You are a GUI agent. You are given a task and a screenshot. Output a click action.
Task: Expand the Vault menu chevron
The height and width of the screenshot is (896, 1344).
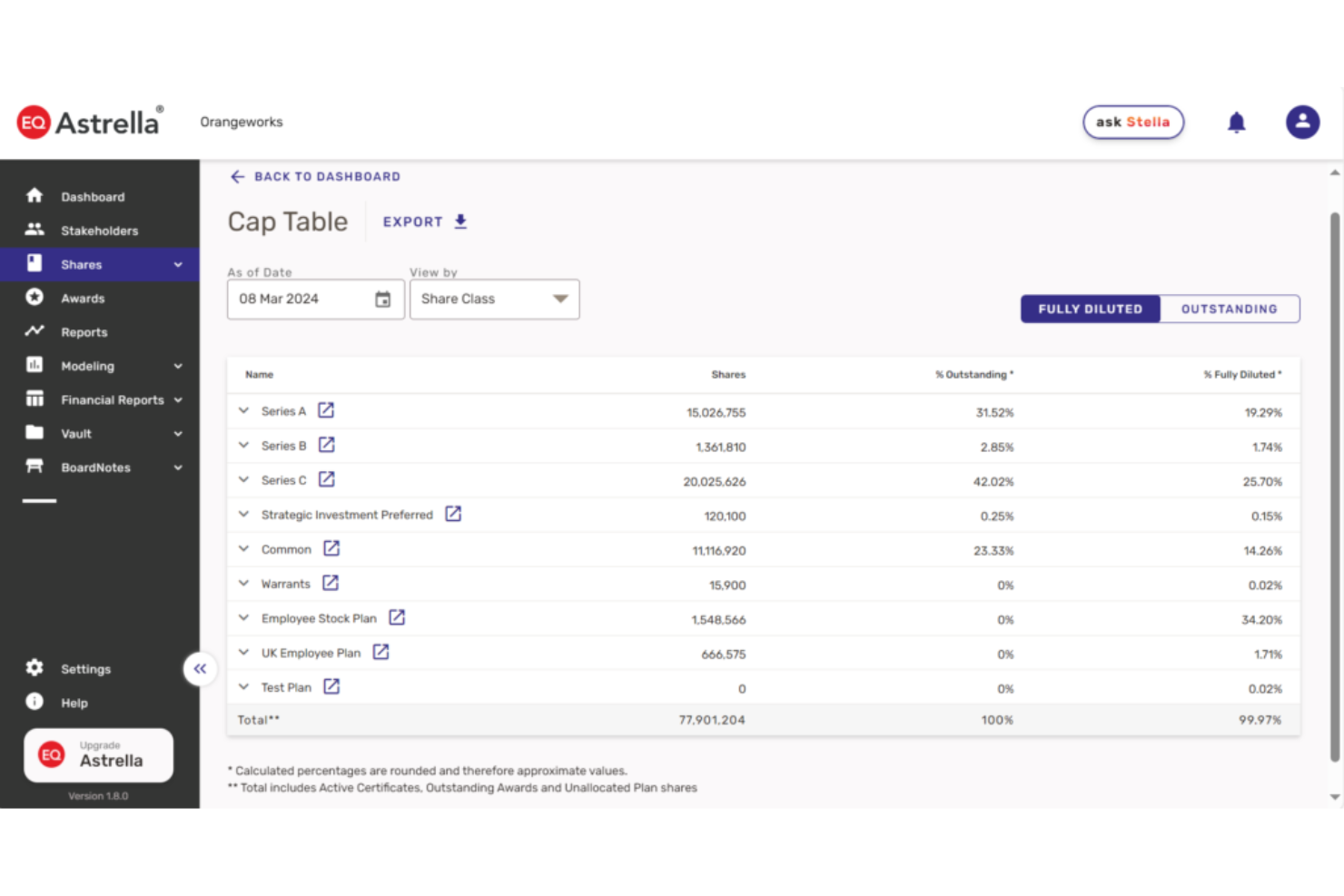[x=178, y=434]
